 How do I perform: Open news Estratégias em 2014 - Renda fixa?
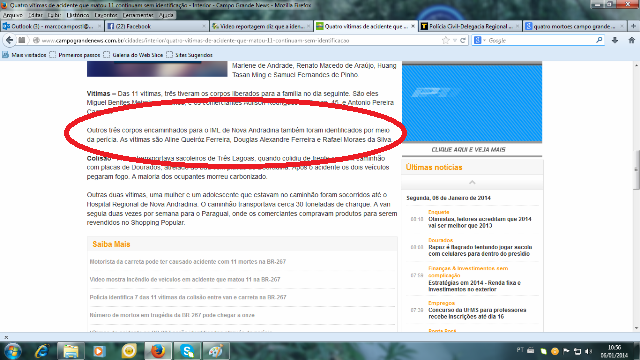pos(474,286)
